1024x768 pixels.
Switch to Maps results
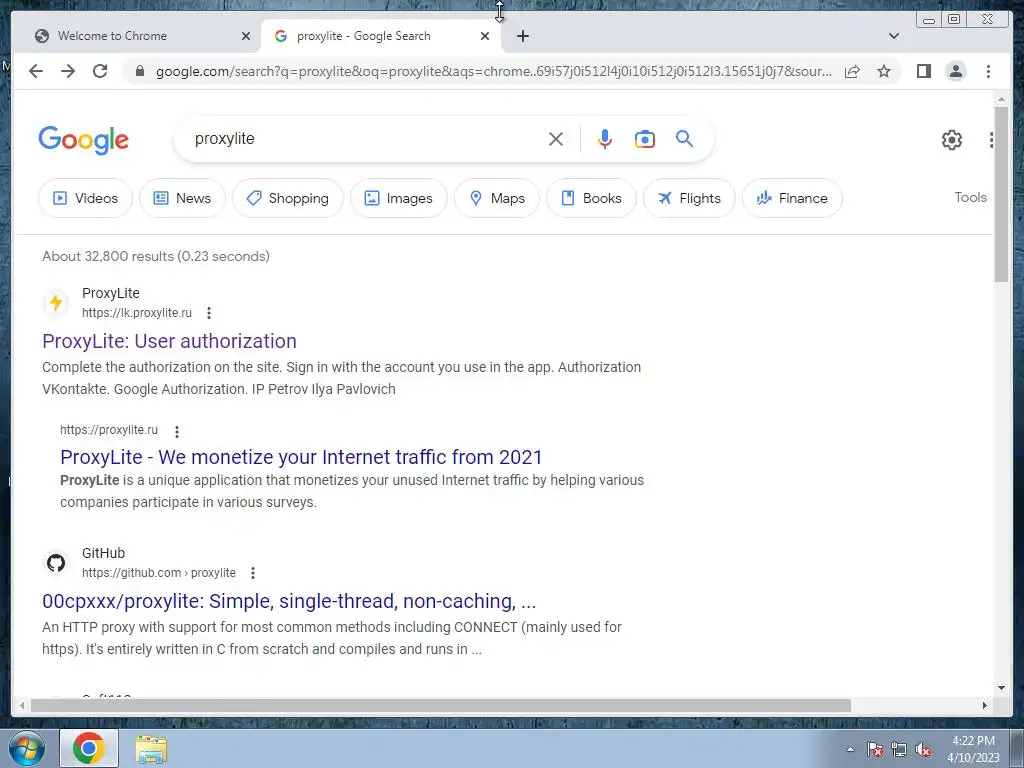pos(497,198)
